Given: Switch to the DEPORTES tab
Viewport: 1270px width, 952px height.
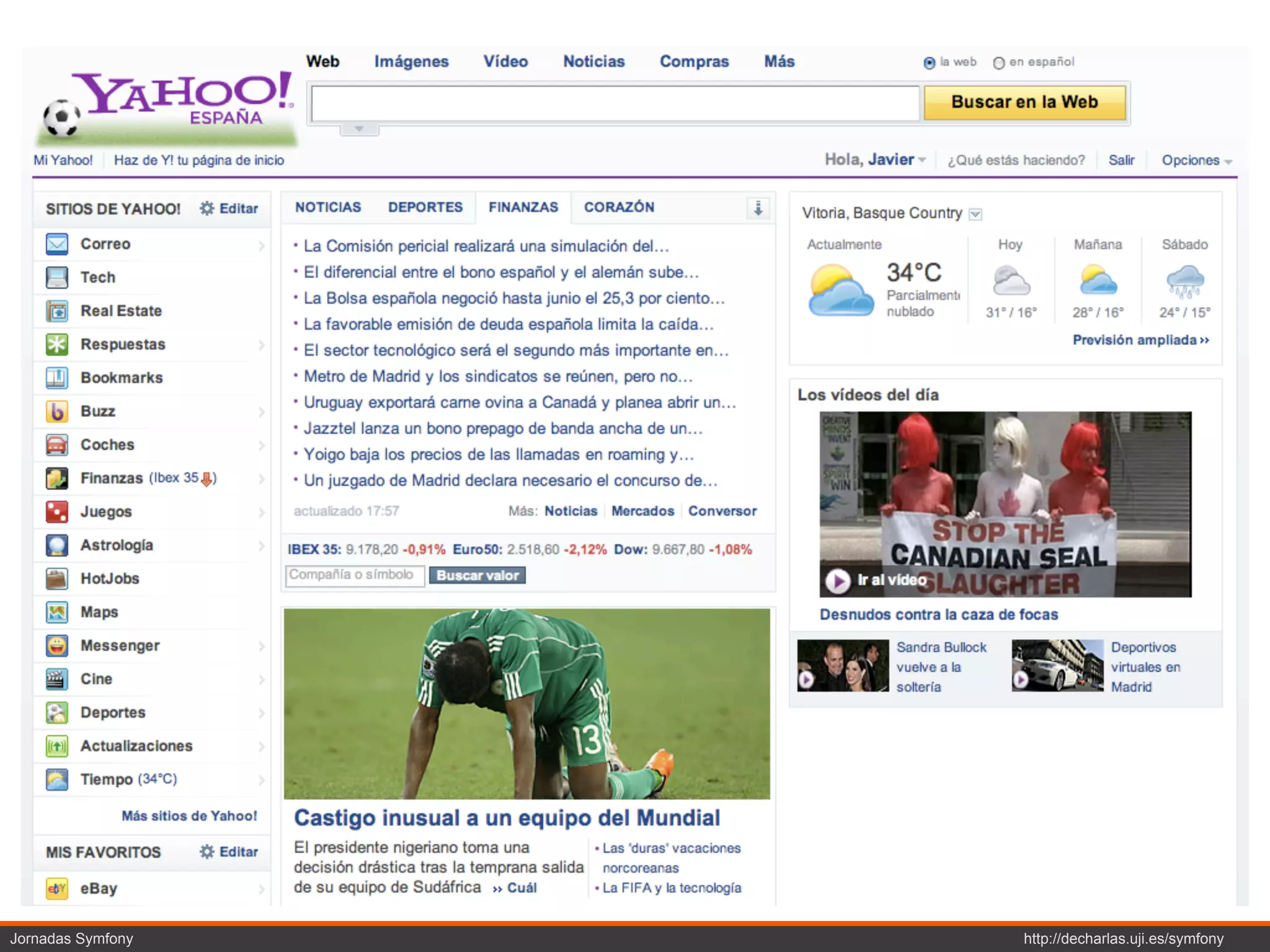Looking at the screenshot, I should point(425,207).
